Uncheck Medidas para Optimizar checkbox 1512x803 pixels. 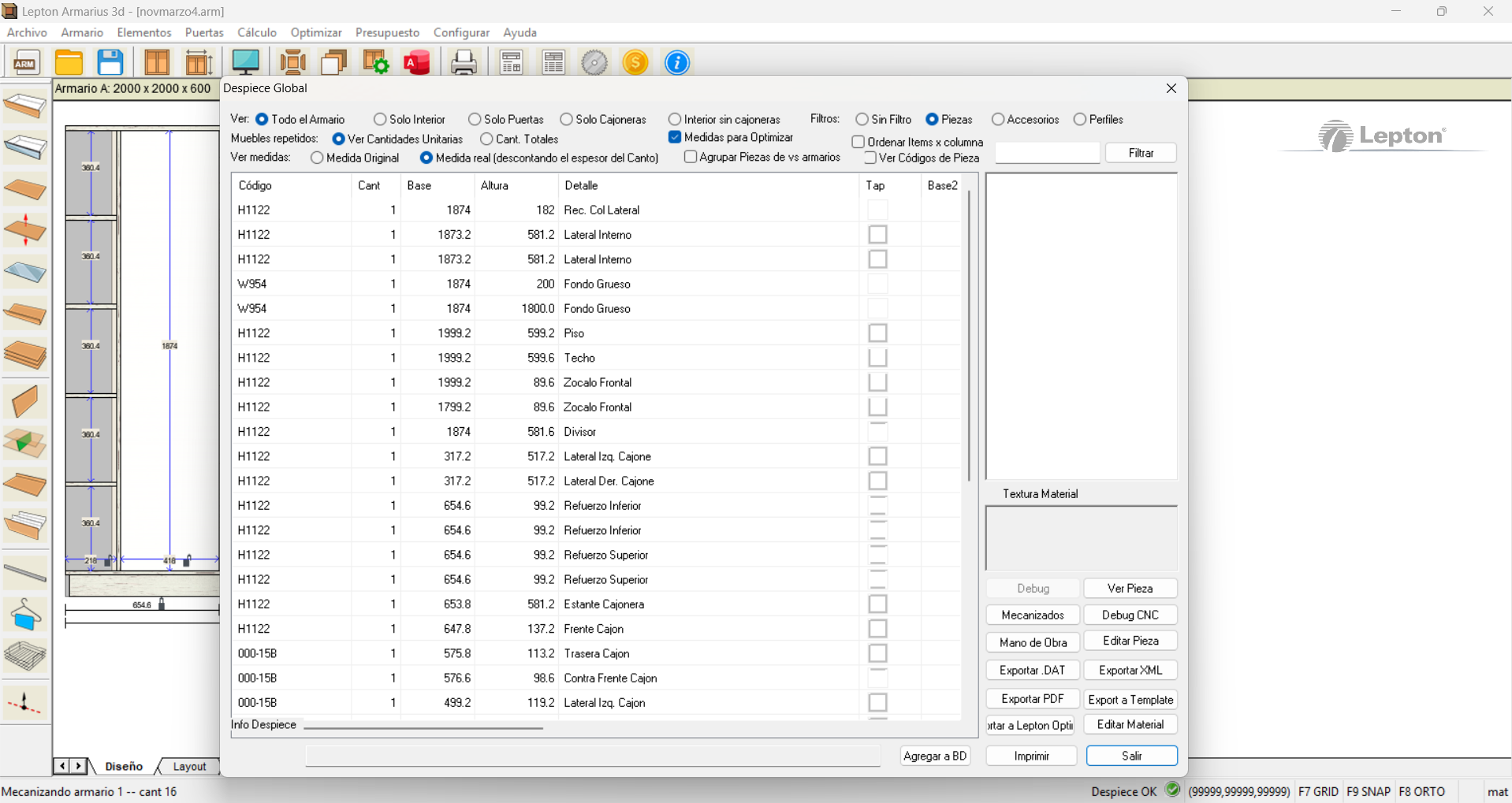tap(675, 137)
